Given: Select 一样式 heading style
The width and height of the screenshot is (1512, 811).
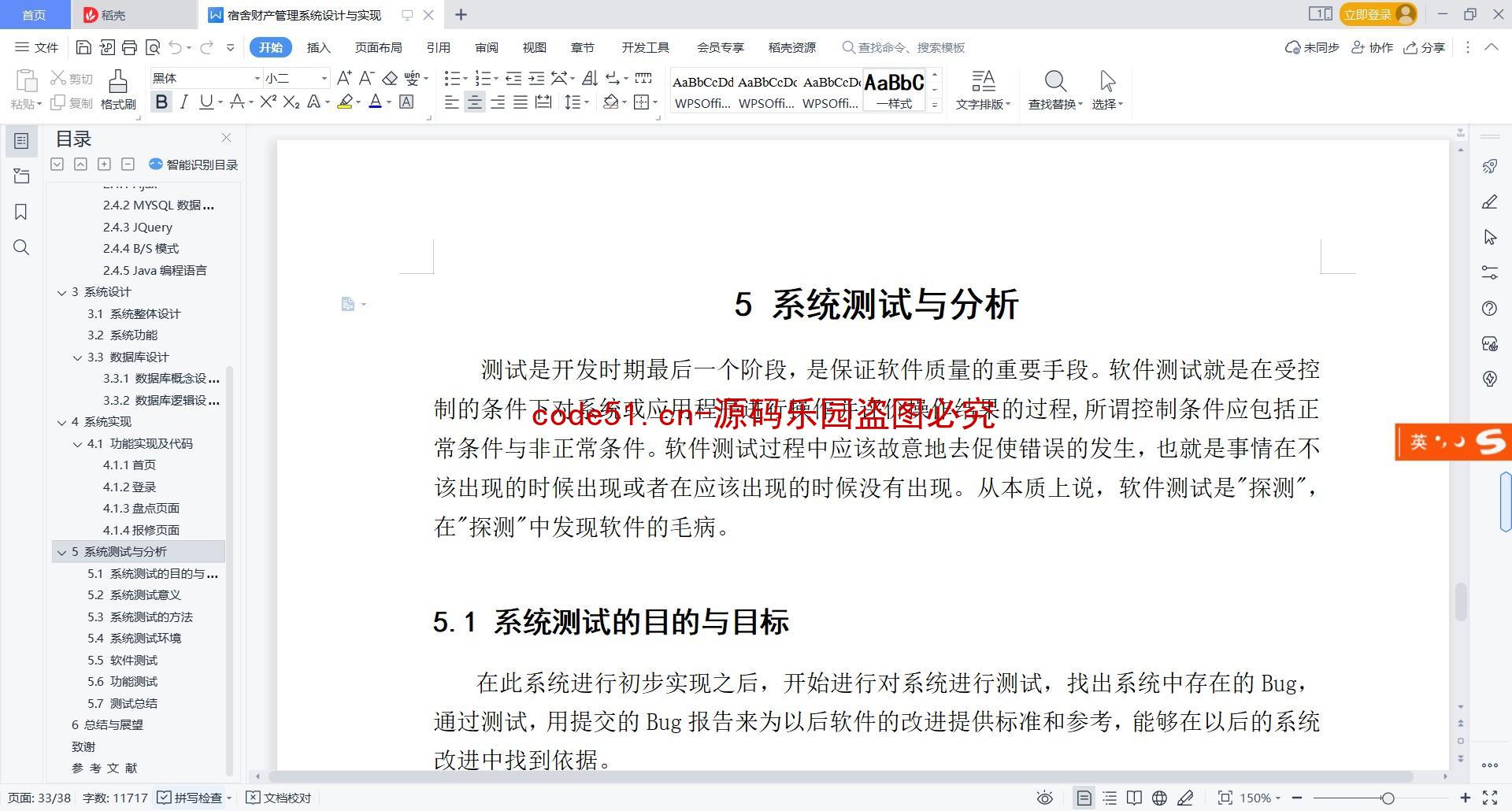Looking at the screenshot, I should point(894,90).
